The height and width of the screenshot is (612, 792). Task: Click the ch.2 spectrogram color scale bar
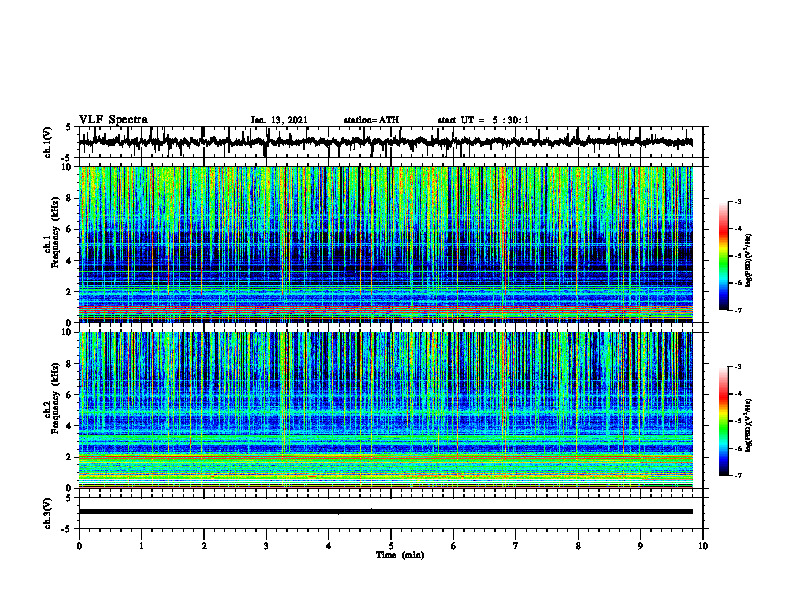click(x=724, y=421)
